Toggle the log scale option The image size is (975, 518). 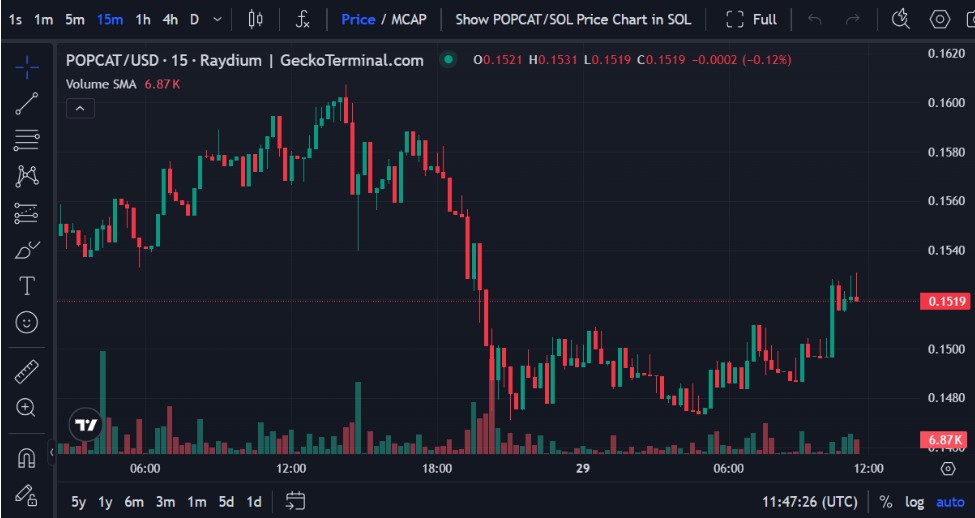[915, 501]
